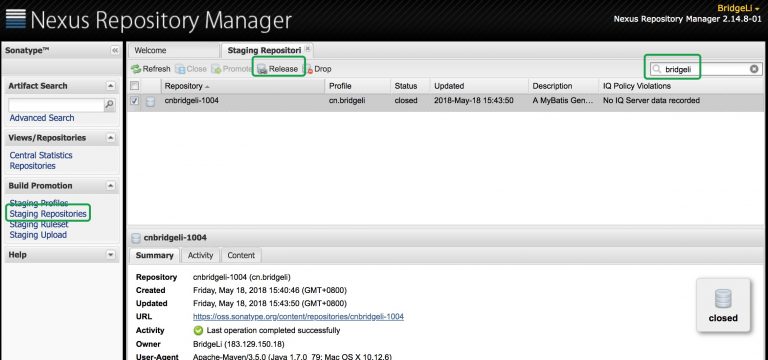Click the Promote toolbar button
The image size is (768, 360).
pos(231,69)
